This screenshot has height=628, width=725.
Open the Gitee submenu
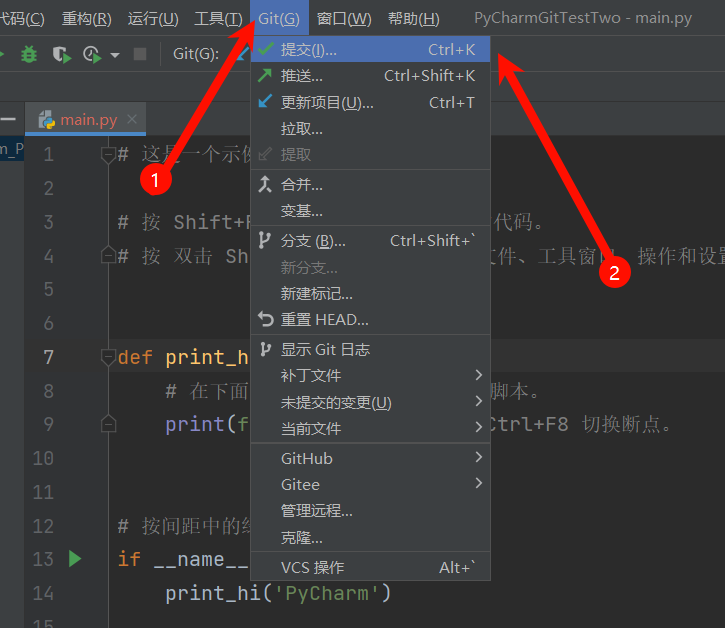[370, 485]
